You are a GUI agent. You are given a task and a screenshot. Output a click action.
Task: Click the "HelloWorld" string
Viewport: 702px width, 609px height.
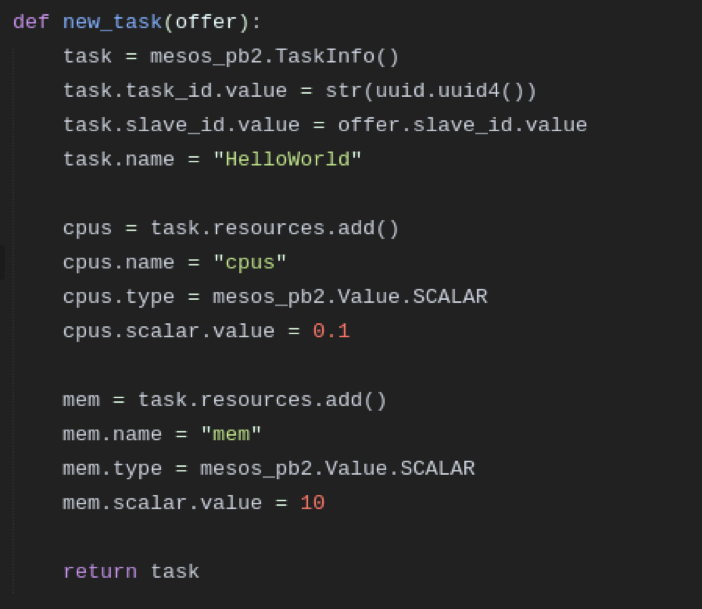click(287, 159)
